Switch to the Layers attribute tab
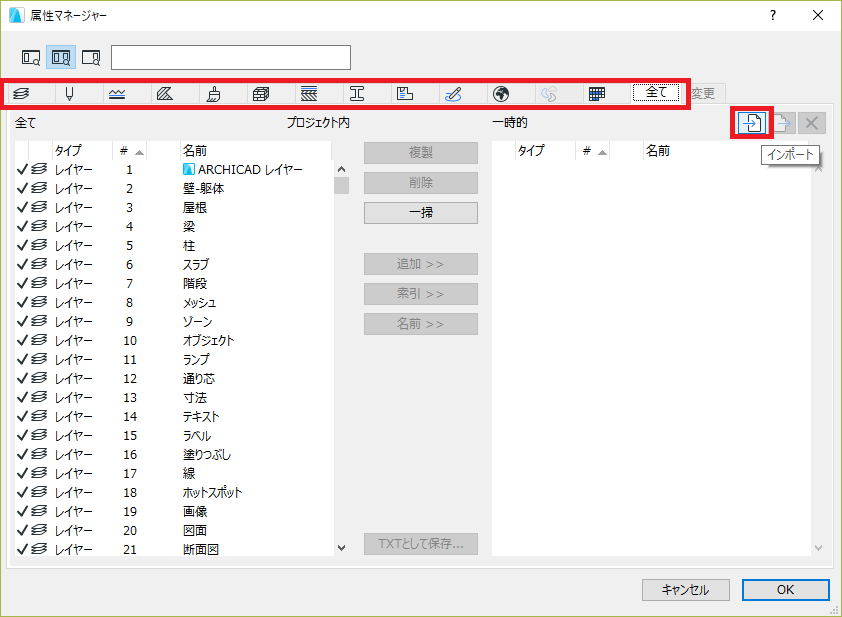Viewport: 842px width, 617px height. click(21, 94)
